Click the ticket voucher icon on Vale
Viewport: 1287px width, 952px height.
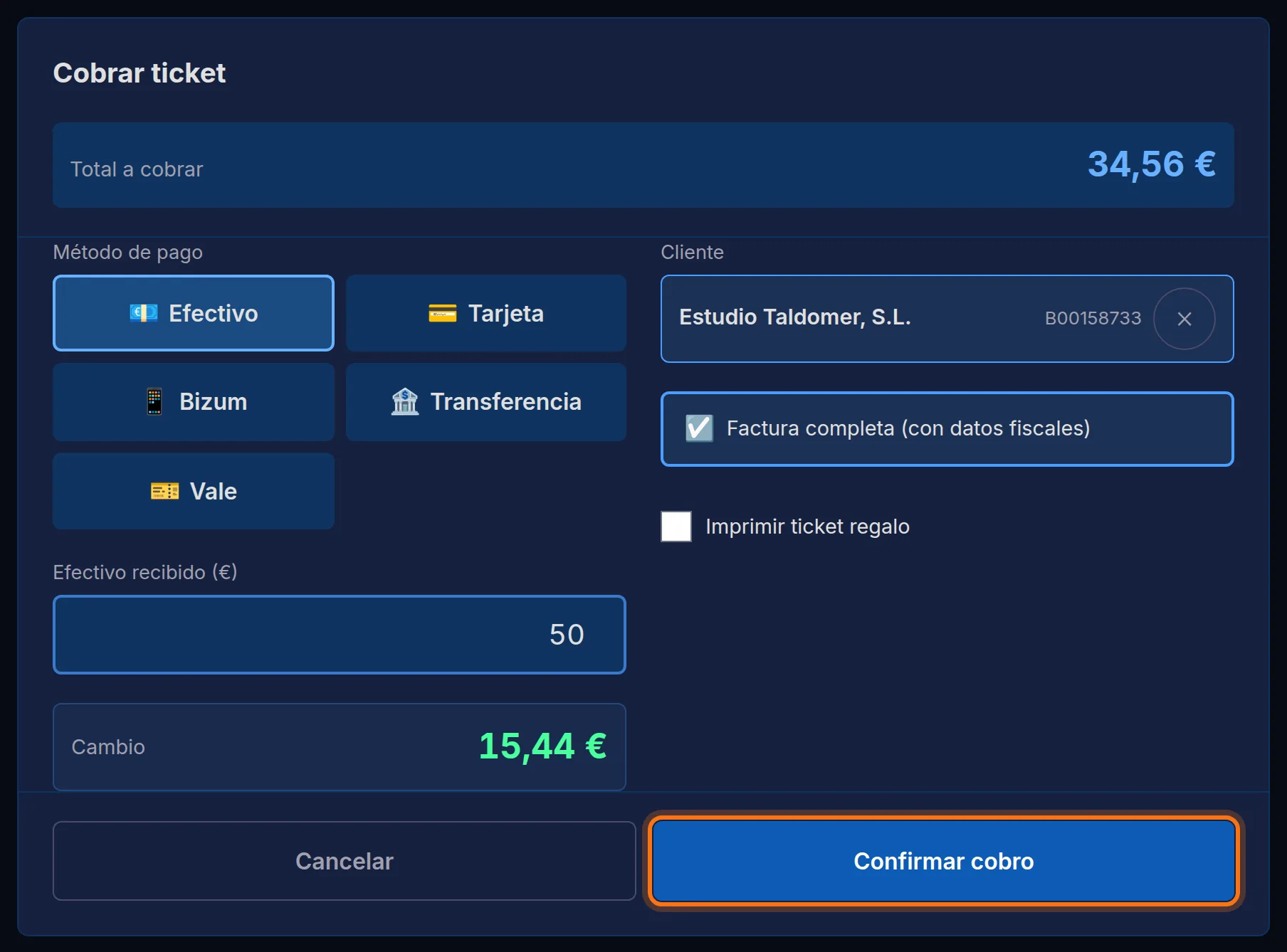(x=165, y=491)
